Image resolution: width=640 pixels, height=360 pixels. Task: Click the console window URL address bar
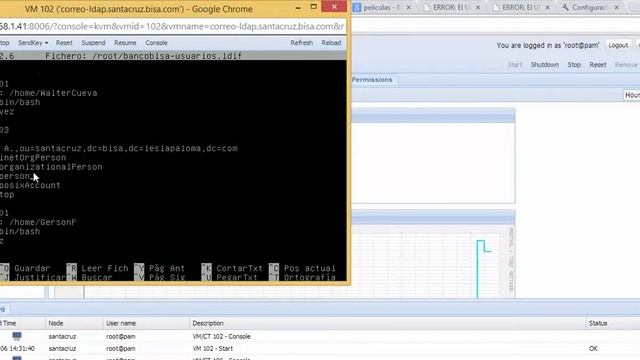tap(173, 27)
